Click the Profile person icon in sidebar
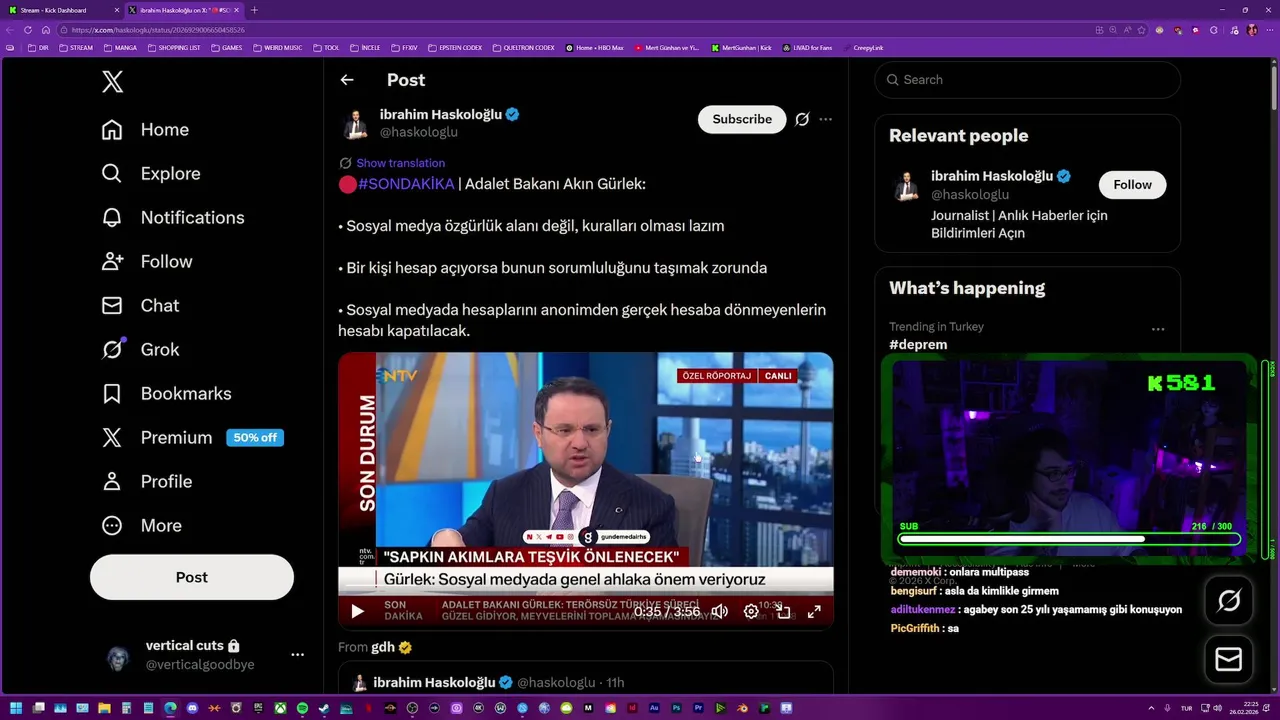 coord(112,482)
